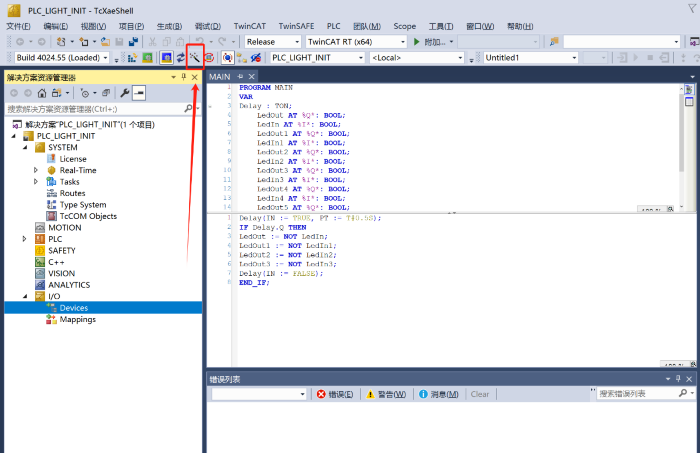This screenshot has height=453, width=700.
Task: Select the Type System tree item
Action: tap(83, 204)
